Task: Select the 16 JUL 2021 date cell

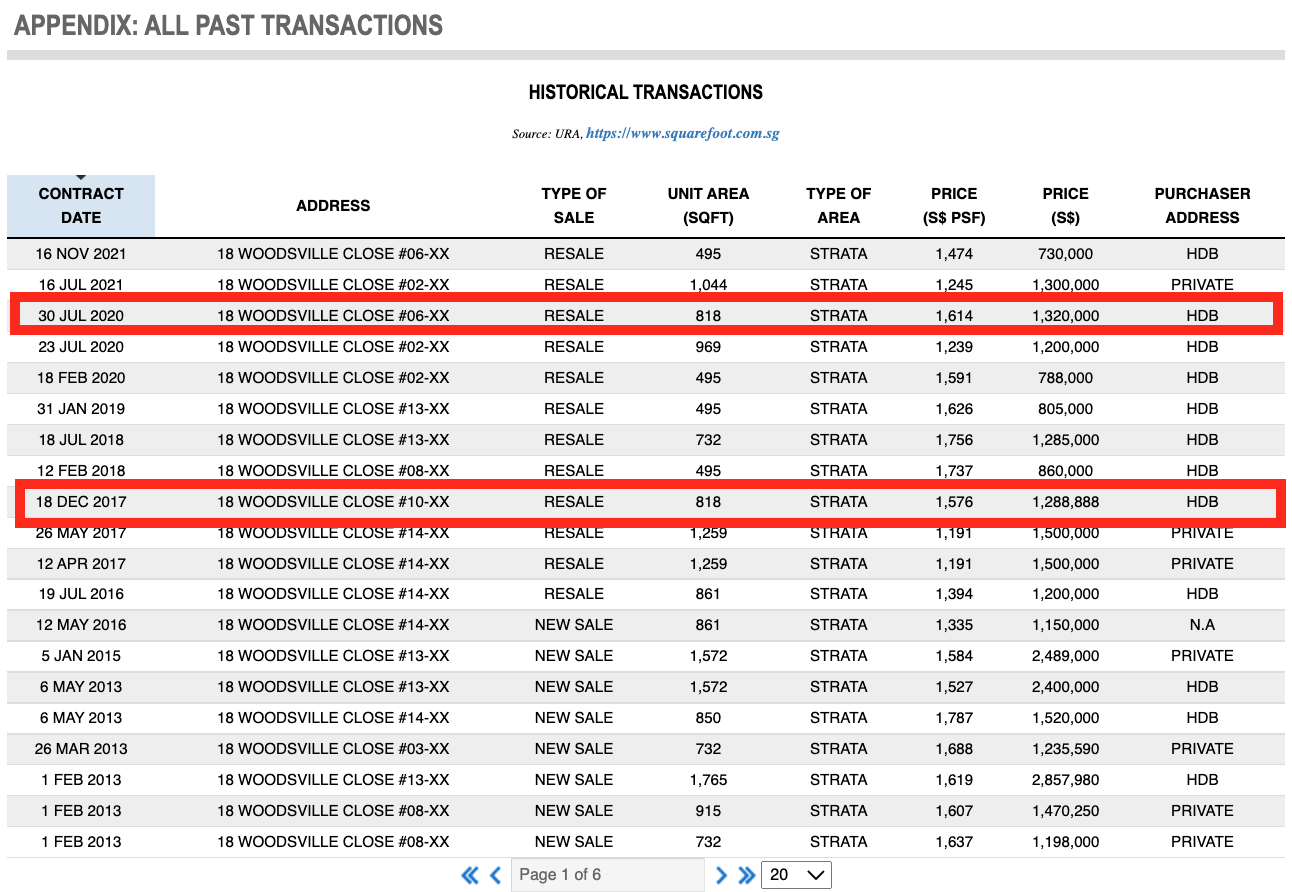Action: click(x=81, y=285)
